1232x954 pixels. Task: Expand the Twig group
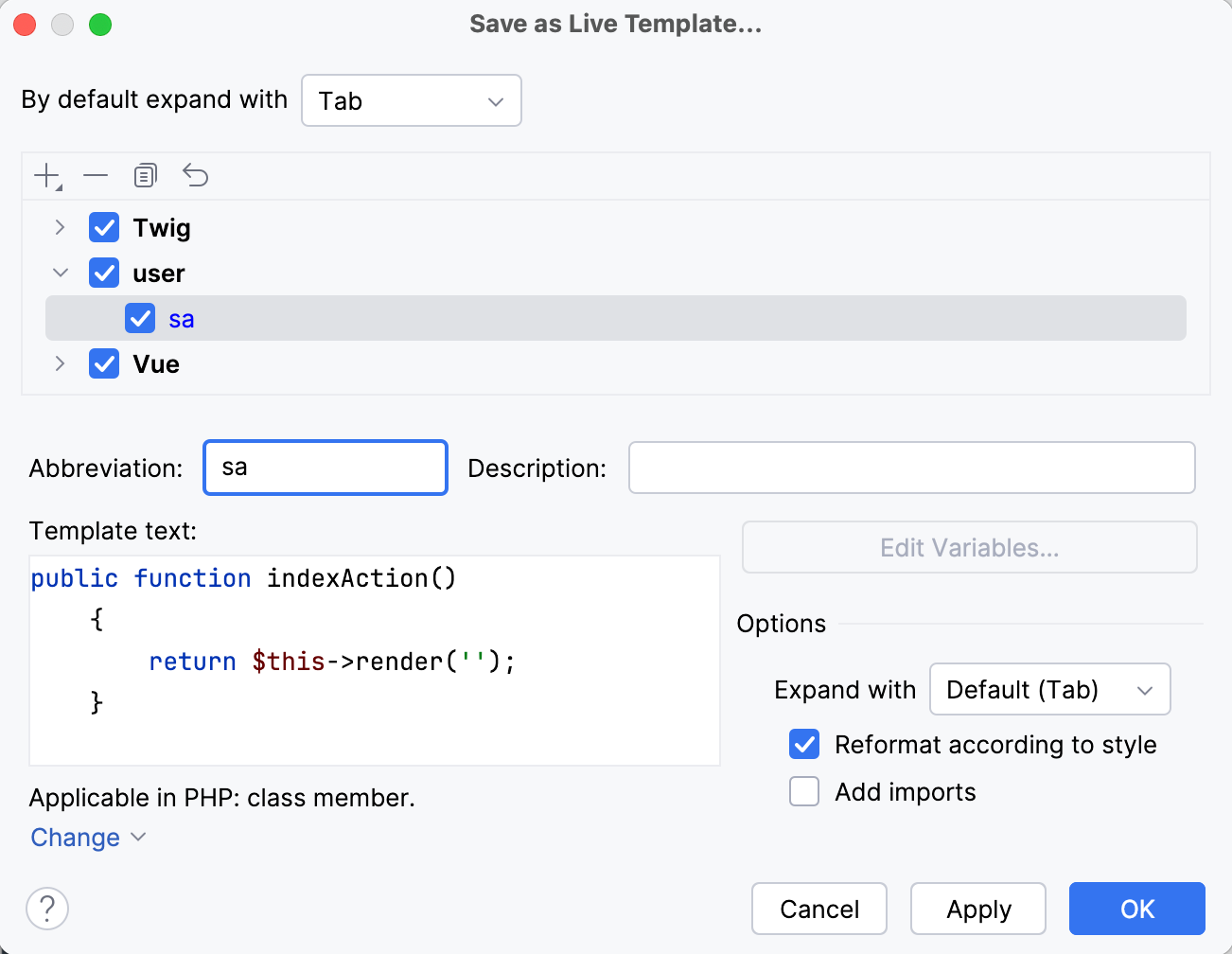(x=60, y=227)
